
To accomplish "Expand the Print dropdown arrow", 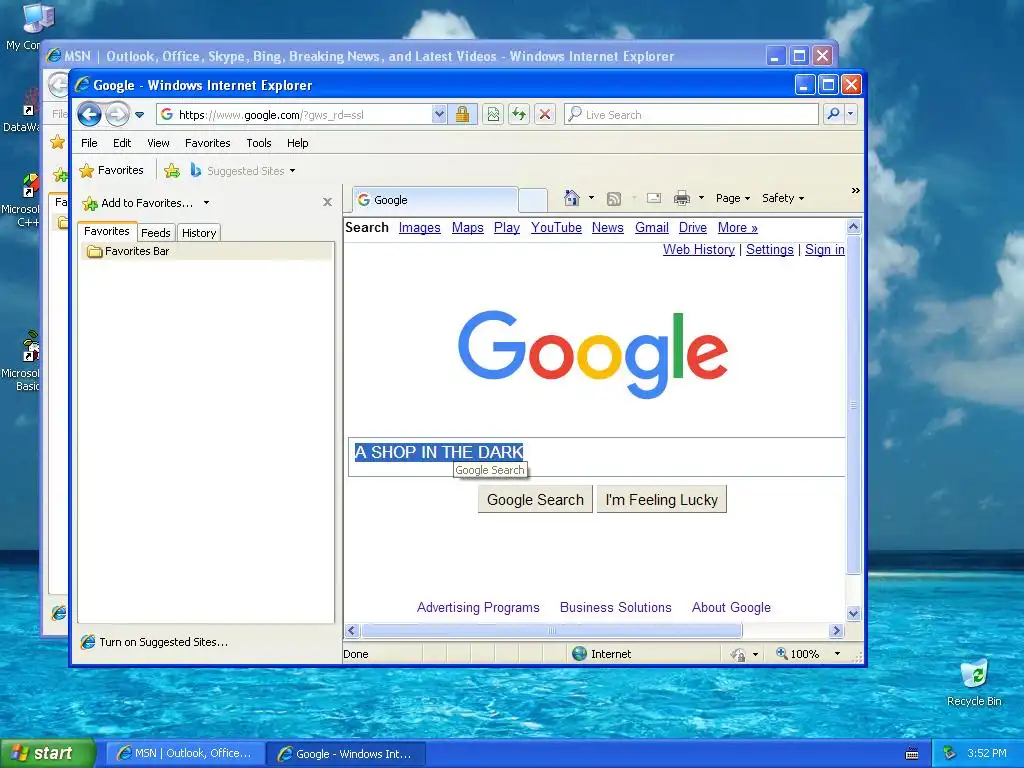I will (701, 198).
